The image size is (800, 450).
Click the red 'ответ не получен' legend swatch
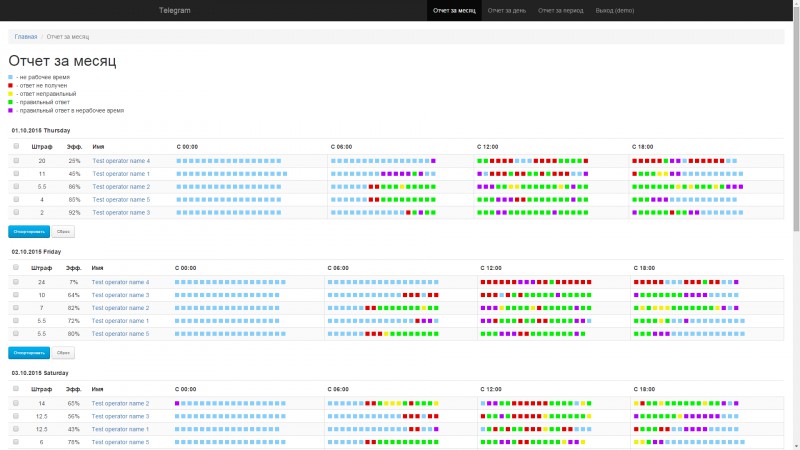click(10, 86)
